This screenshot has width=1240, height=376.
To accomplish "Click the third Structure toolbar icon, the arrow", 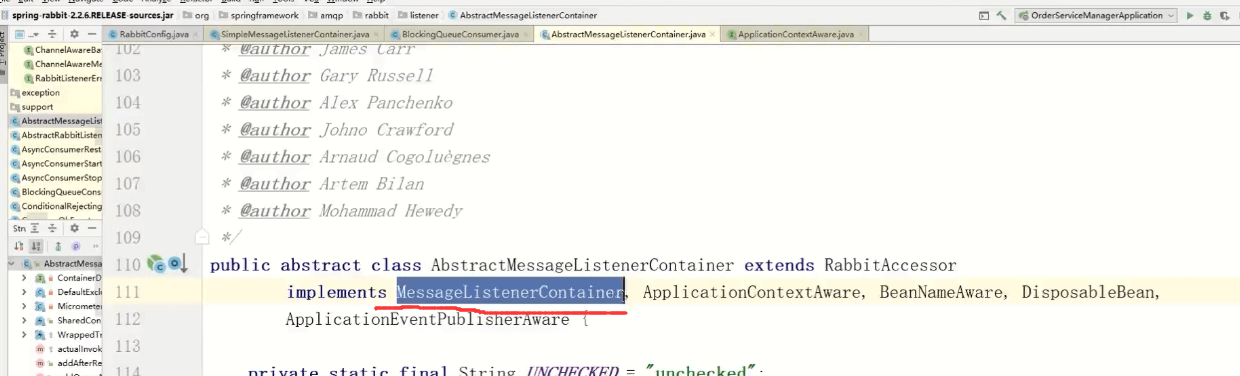I will (57, 245).
